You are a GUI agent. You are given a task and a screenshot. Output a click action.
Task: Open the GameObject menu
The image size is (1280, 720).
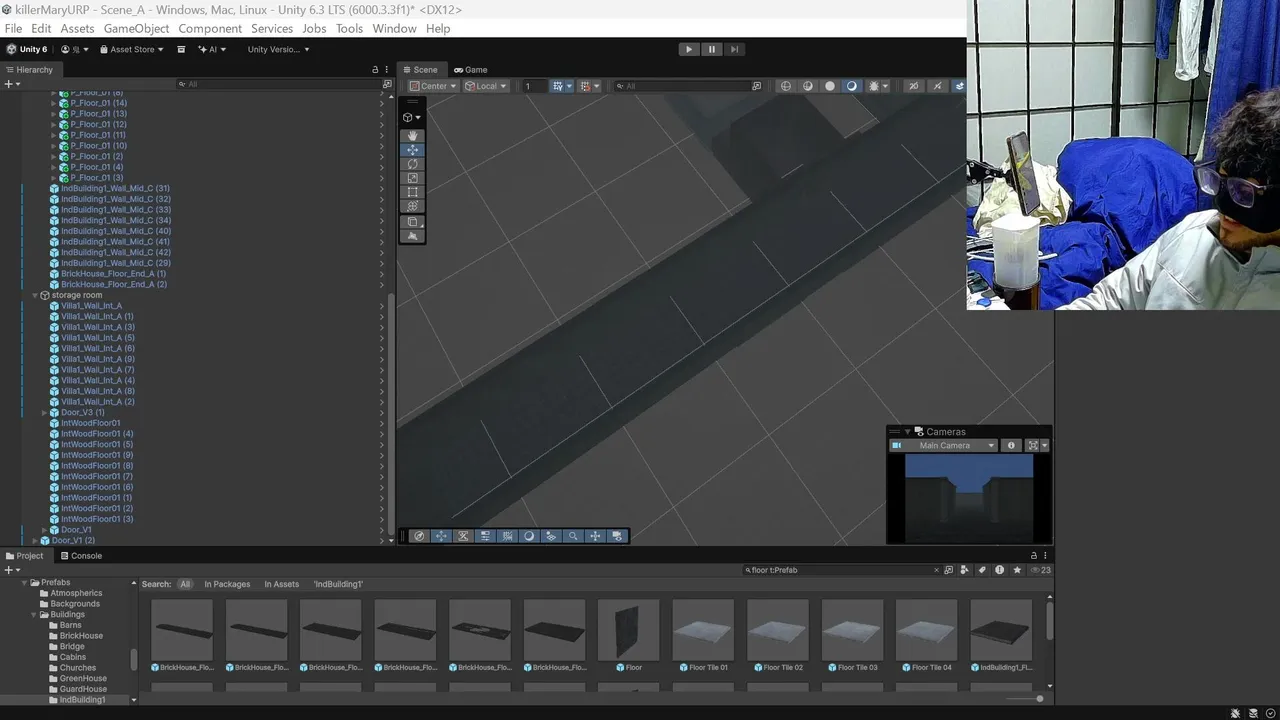[136, 28]
